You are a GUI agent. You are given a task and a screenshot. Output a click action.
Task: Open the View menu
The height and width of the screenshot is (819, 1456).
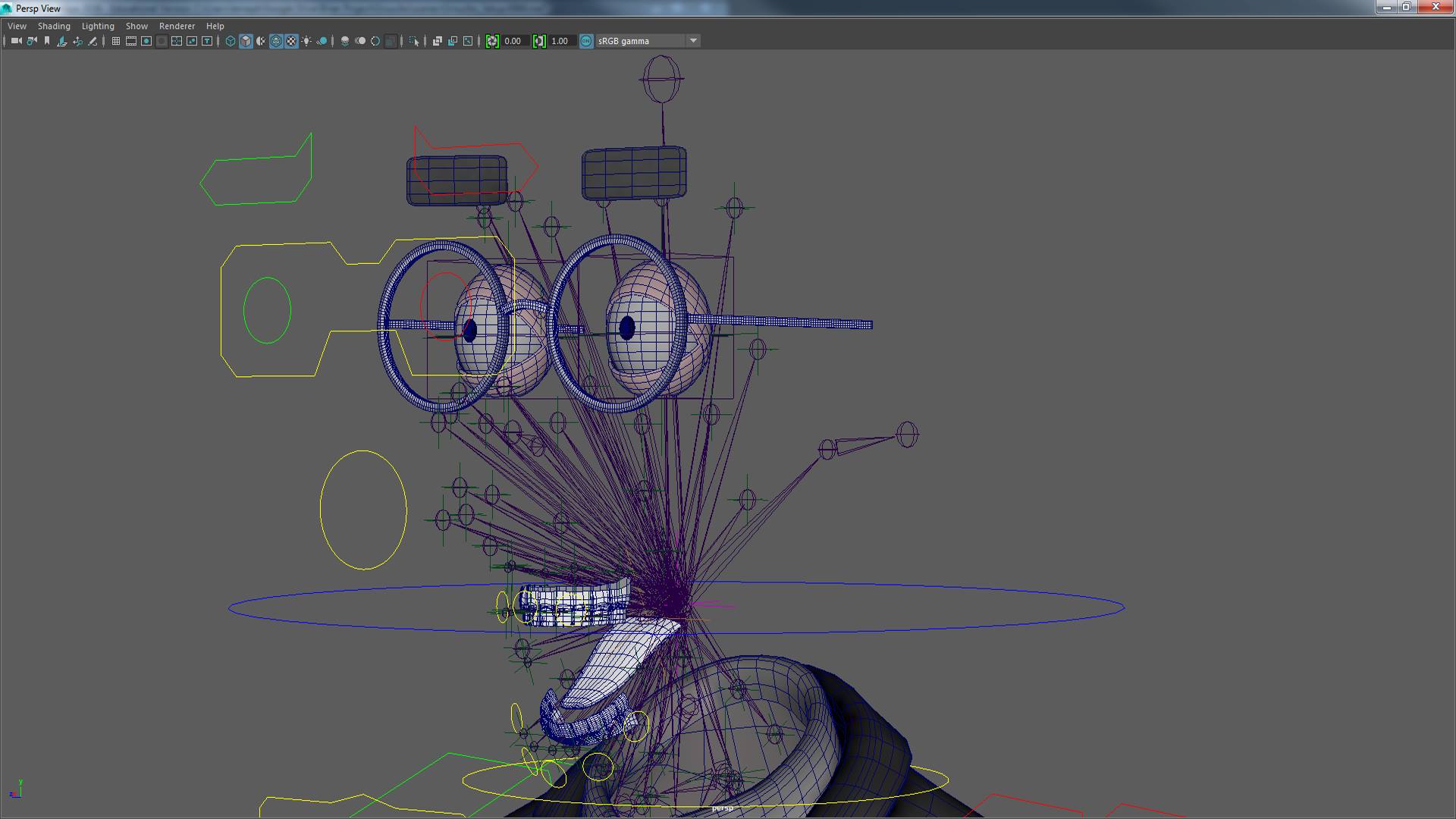(x=17, y=26)
